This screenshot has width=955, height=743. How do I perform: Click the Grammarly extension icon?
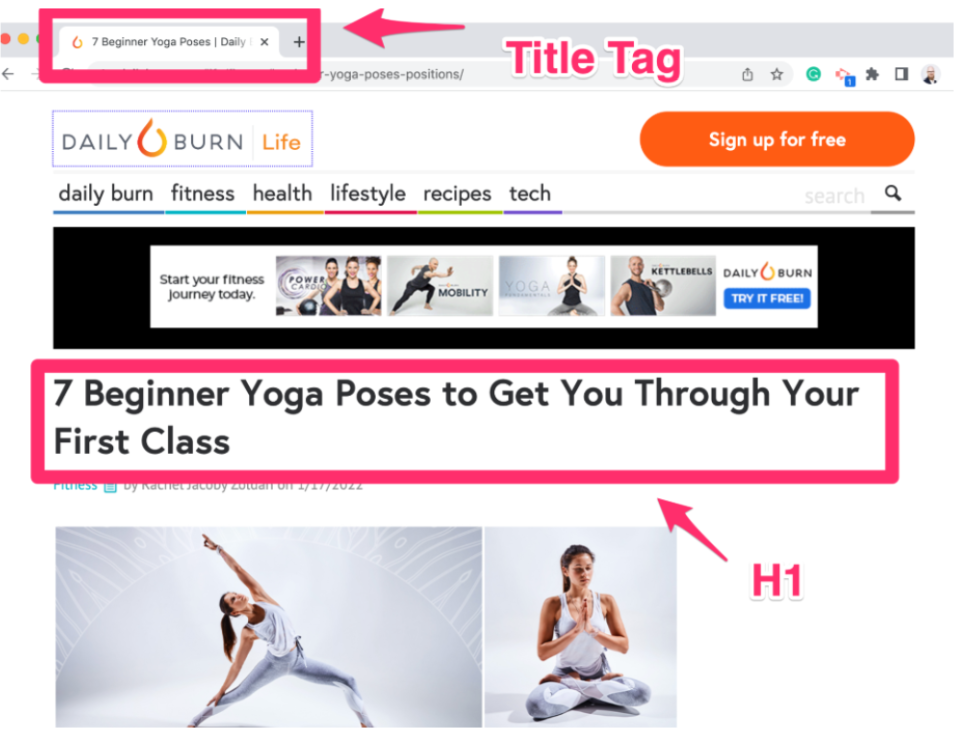(x=813, y=74)
